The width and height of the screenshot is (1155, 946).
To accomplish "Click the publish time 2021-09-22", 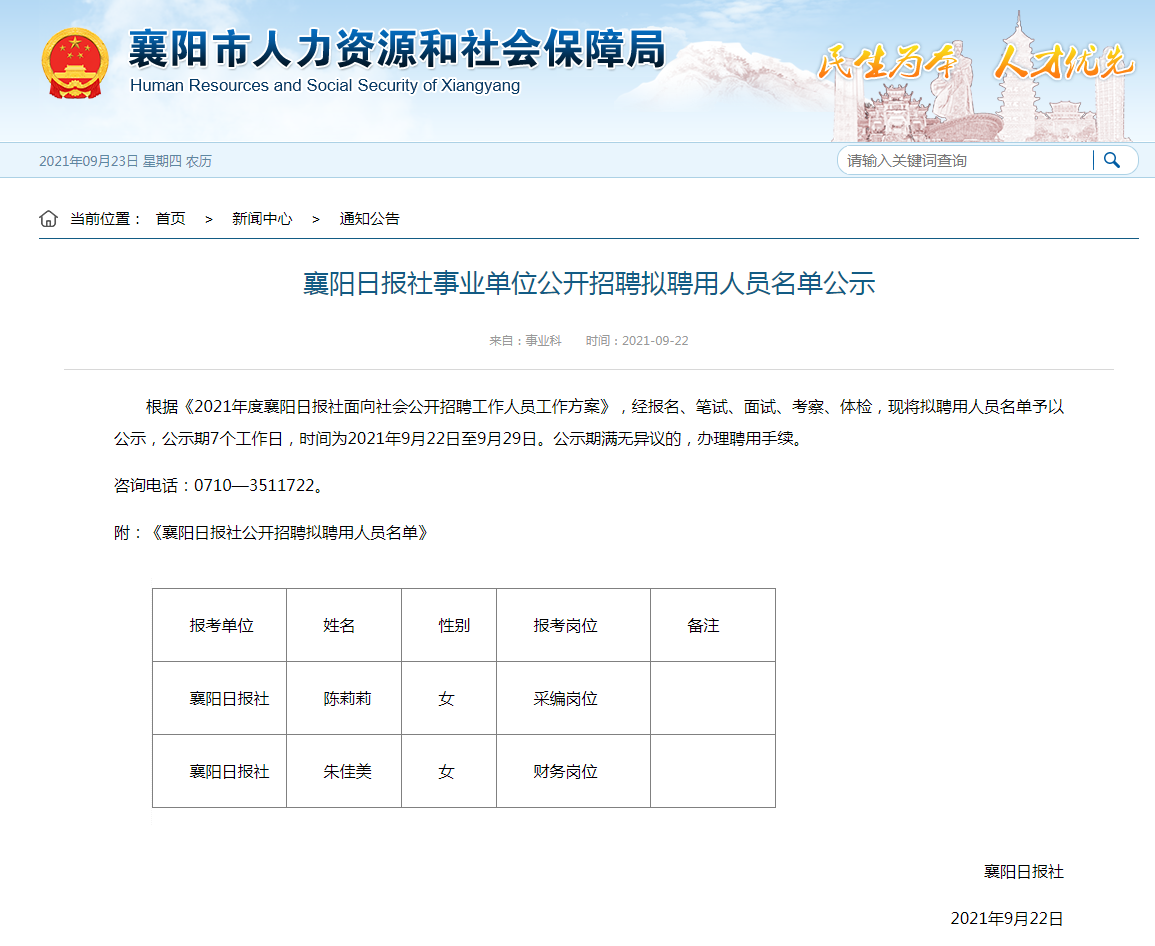I will click(654, 341).
